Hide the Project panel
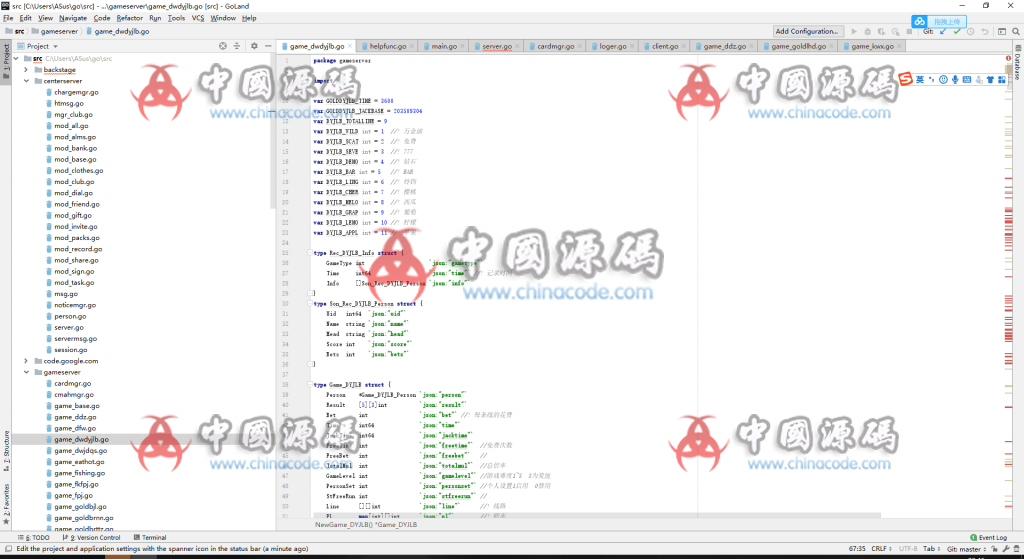The height and width of the screenshot is (559, 1024). coord(266,46)
